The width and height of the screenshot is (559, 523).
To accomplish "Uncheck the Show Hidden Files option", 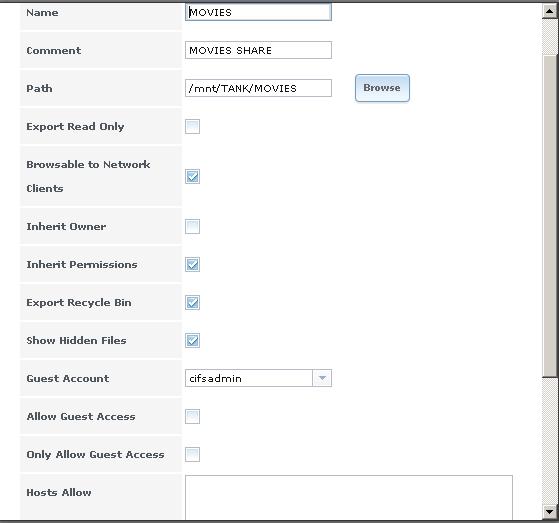I will pos(193,340).
